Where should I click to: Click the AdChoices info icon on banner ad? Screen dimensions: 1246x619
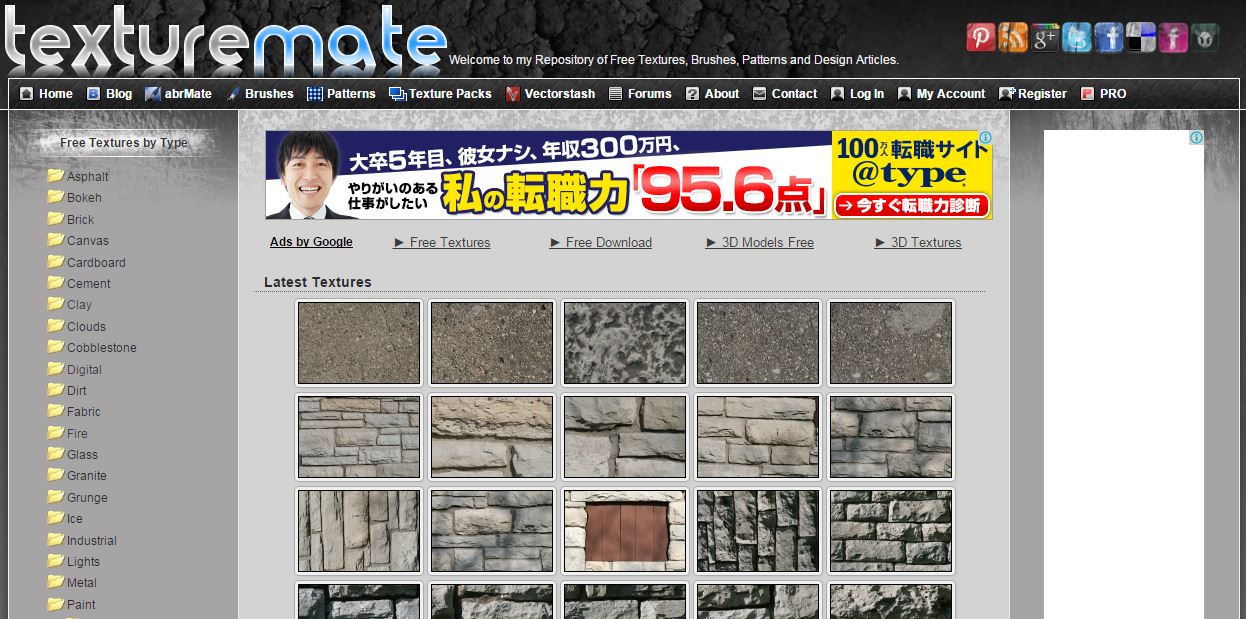tap(985, 137)
